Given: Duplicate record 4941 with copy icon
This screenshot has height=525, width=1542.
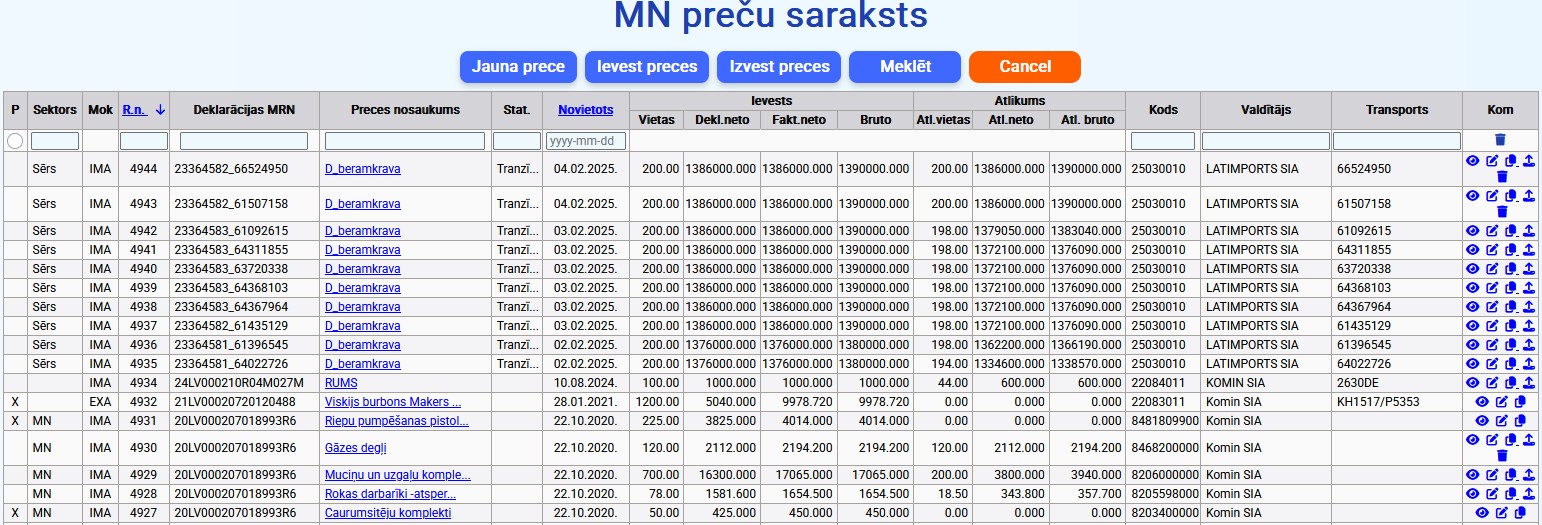Looking at the screenshot, I should click(x=1511, y=250).
